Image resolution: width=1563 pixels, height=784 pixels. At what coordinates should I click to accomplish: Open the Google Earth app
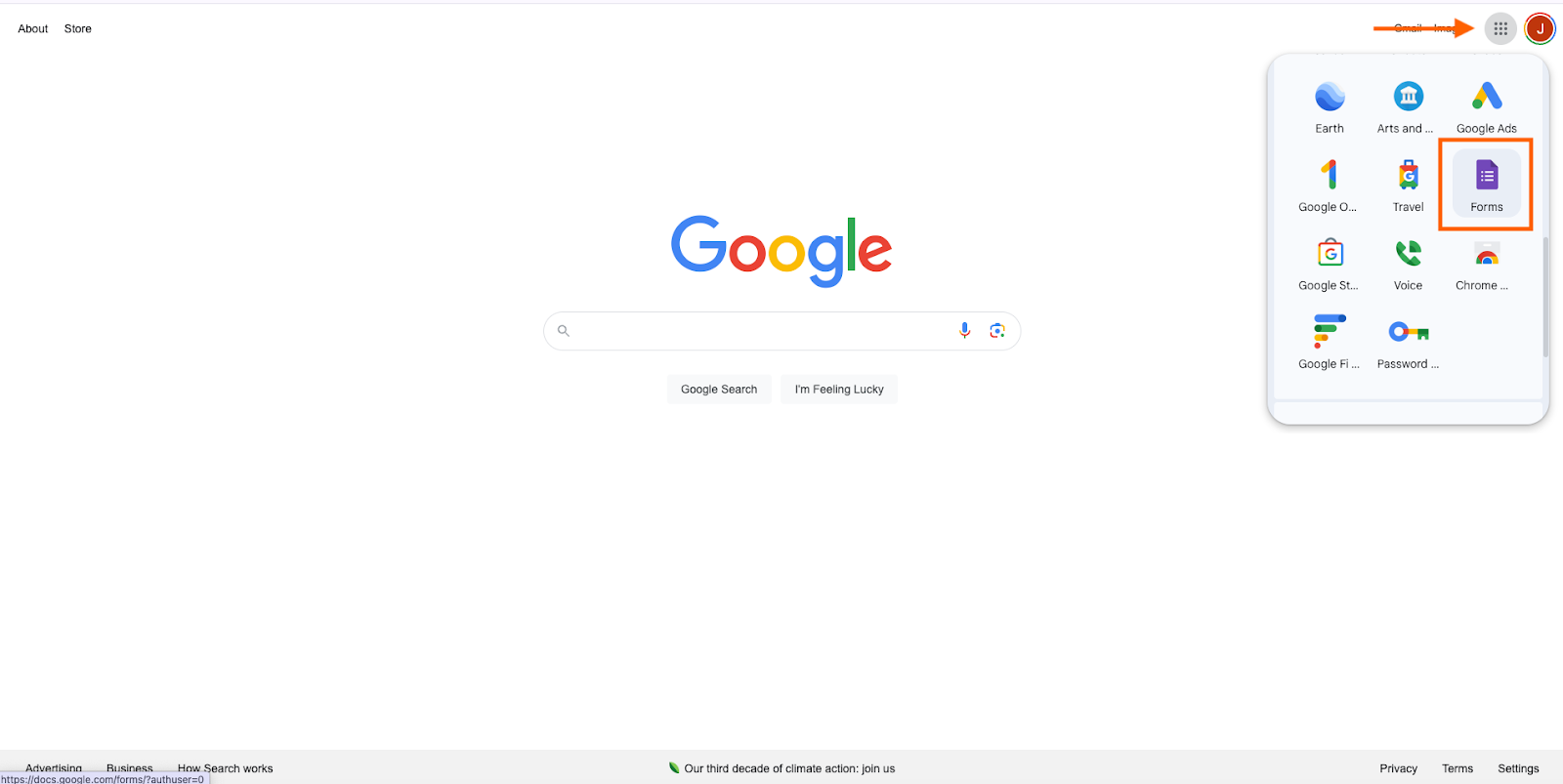tap(1330, 105)
